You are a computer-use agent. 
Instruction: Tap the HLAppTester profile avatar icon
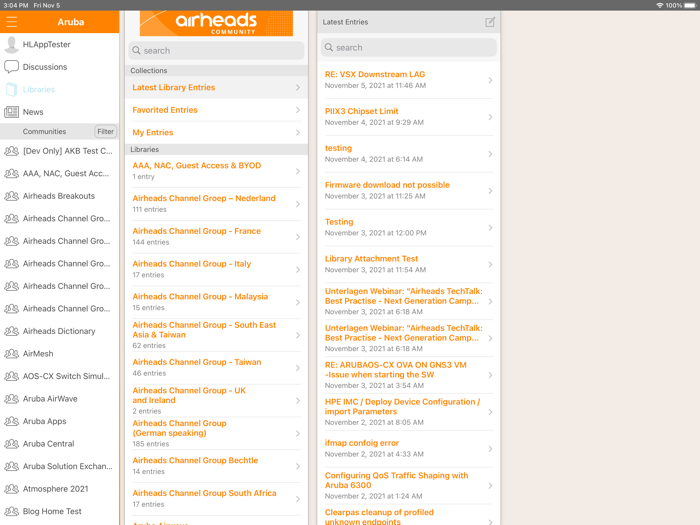(x=12, y=45)
